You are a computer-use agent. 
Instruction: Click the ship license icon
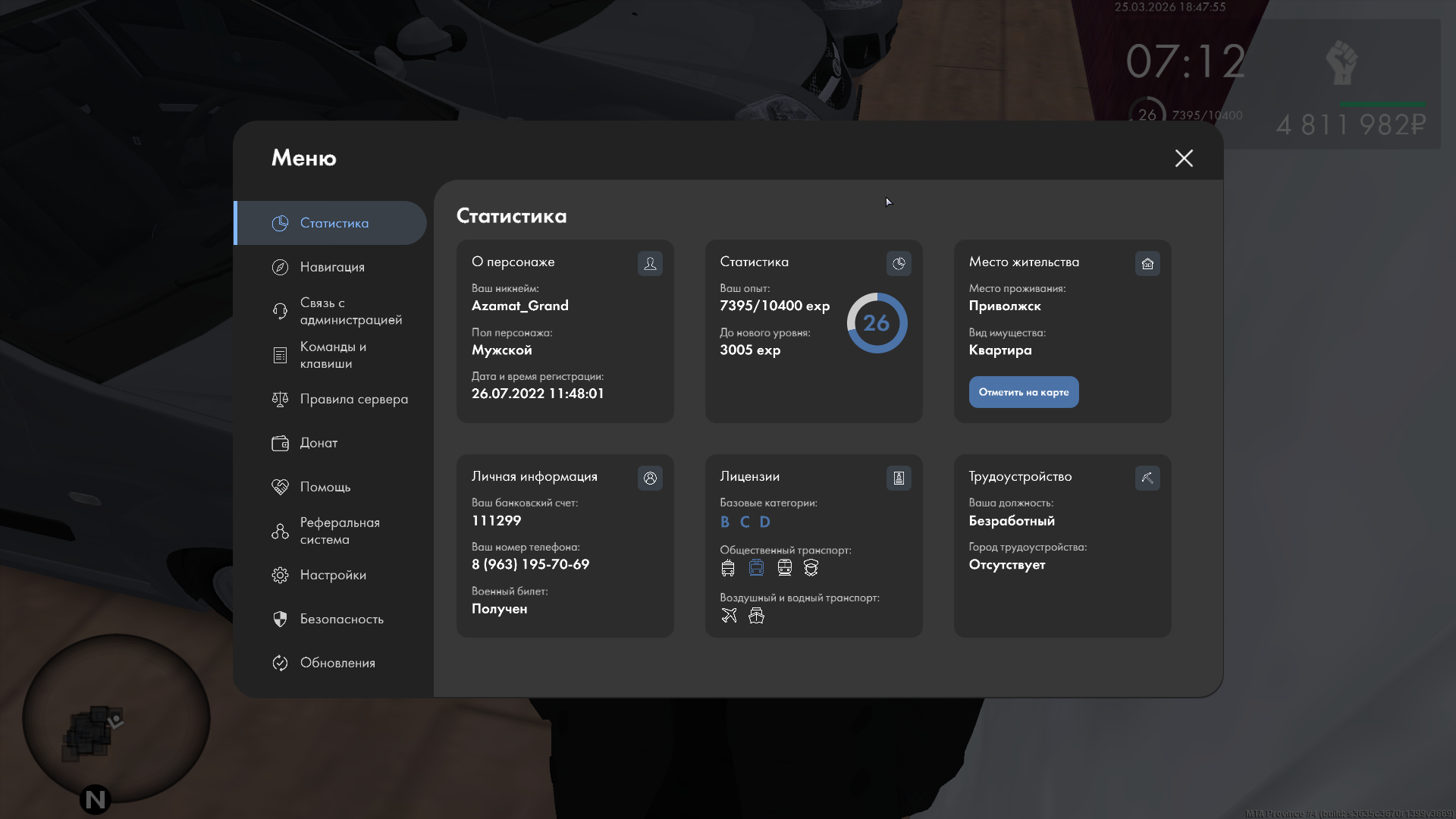coord(756,615)
